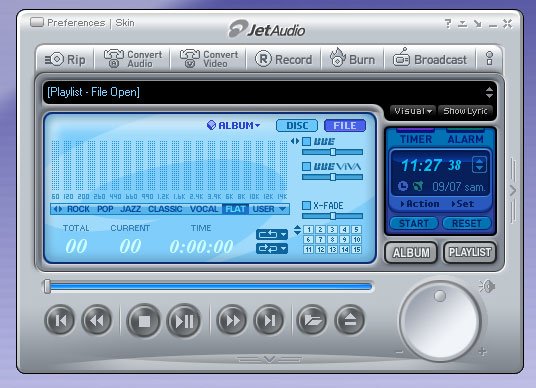Click the icon right of Broadcast
This screenshot has width=536, height=388.
pyautogui.click(x=489, y=58)
